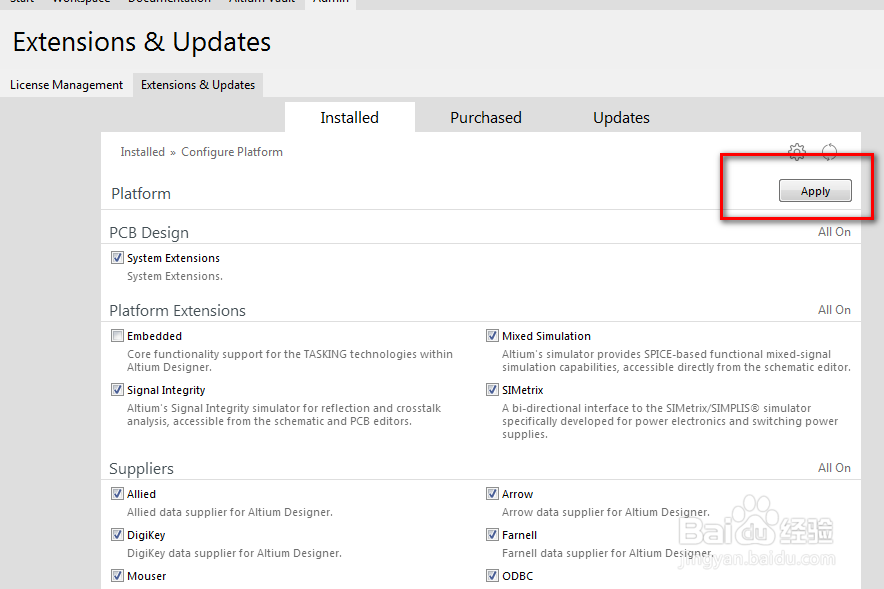Toggle the Arrow supplier checkbox
Image resolution: width=884 pixels, height=589 pixels.
pyautogui.click(x=492, y=494)
